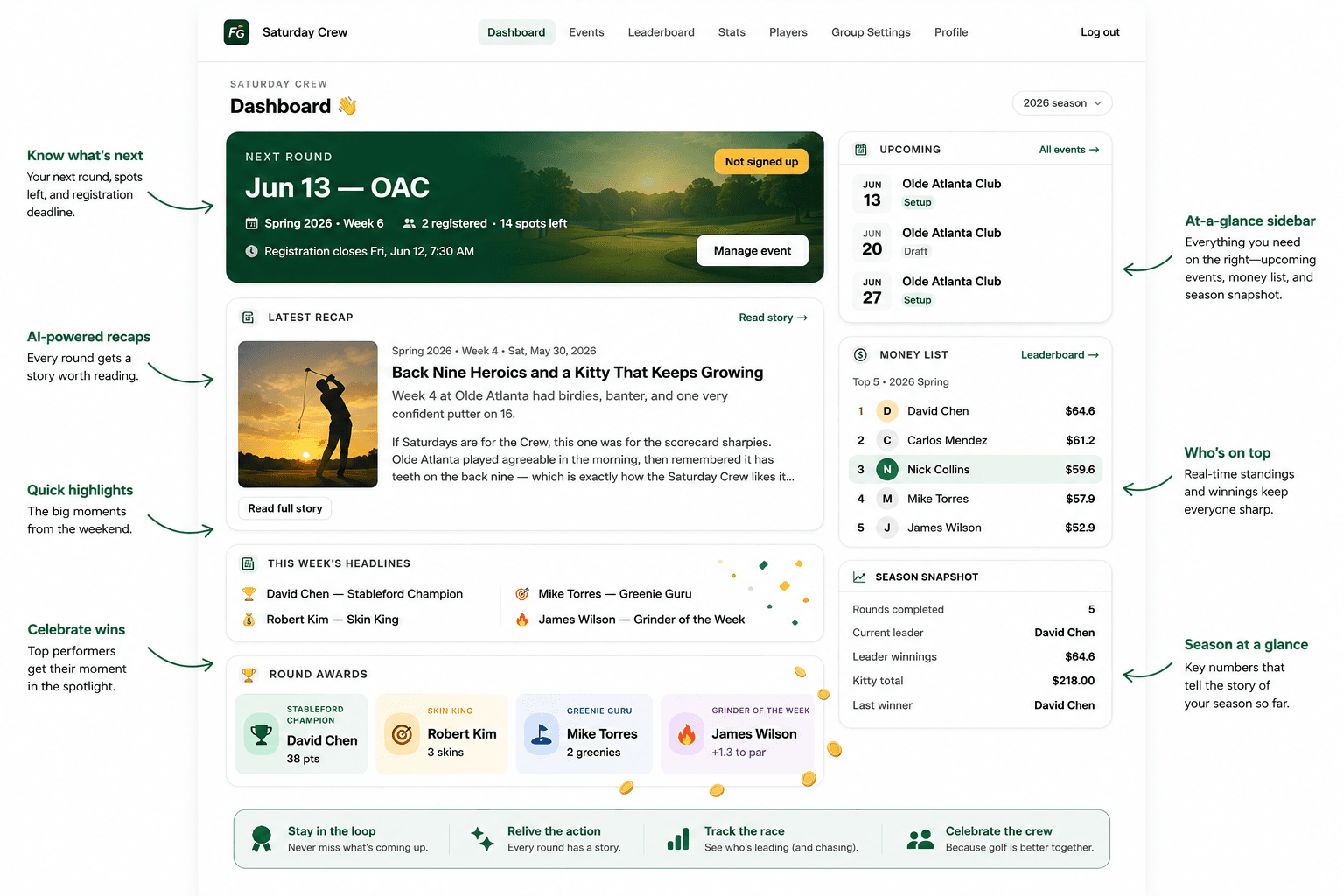
Task: Click the Jun 13 — OAC next round title
Action: click(x=337, y=188)
